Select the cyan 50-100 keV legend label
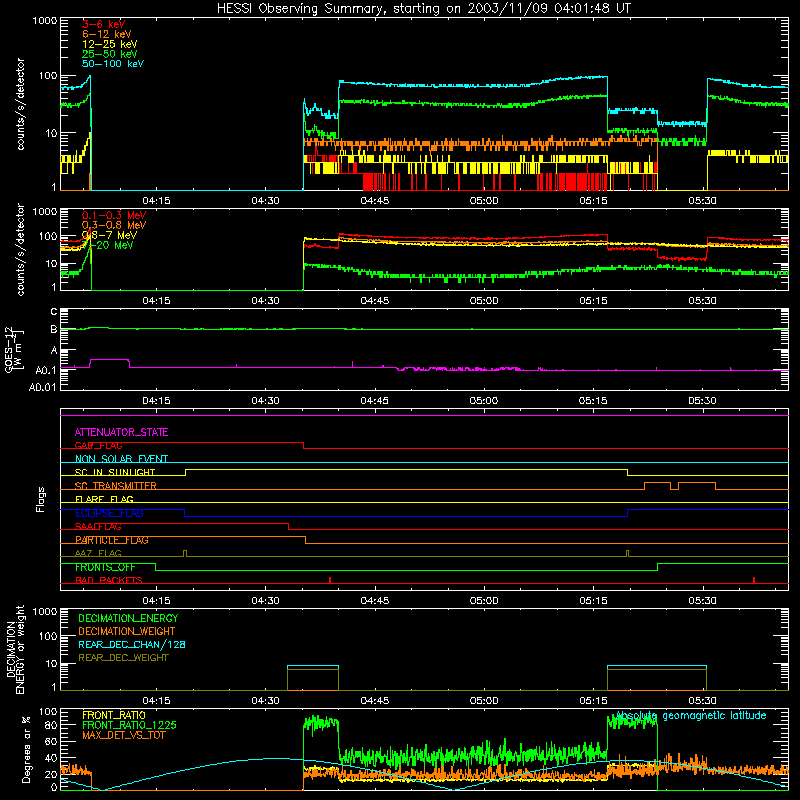Viewport: 800px width, 800px height. (113, 64)
